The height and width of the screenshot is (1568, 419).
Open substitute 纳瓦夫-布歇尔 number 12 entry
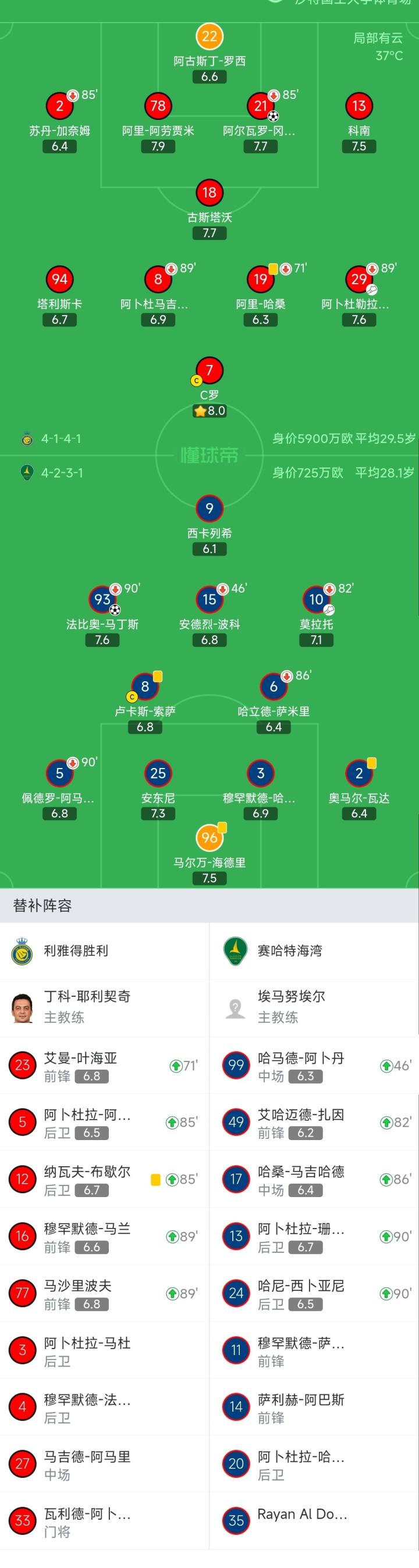click(x=105, y=1180)
